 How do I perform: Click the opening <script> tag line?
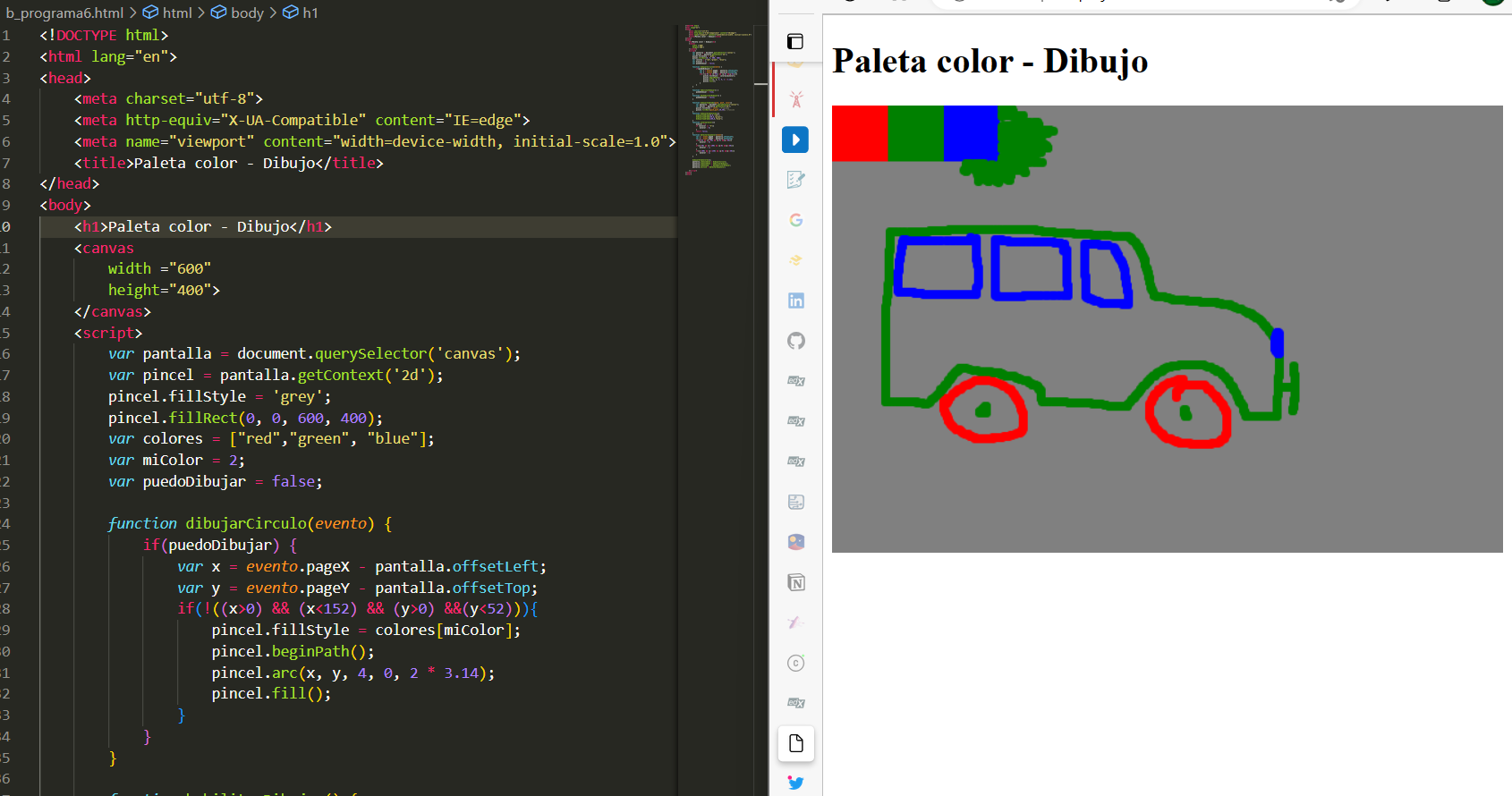pos(108,333)
